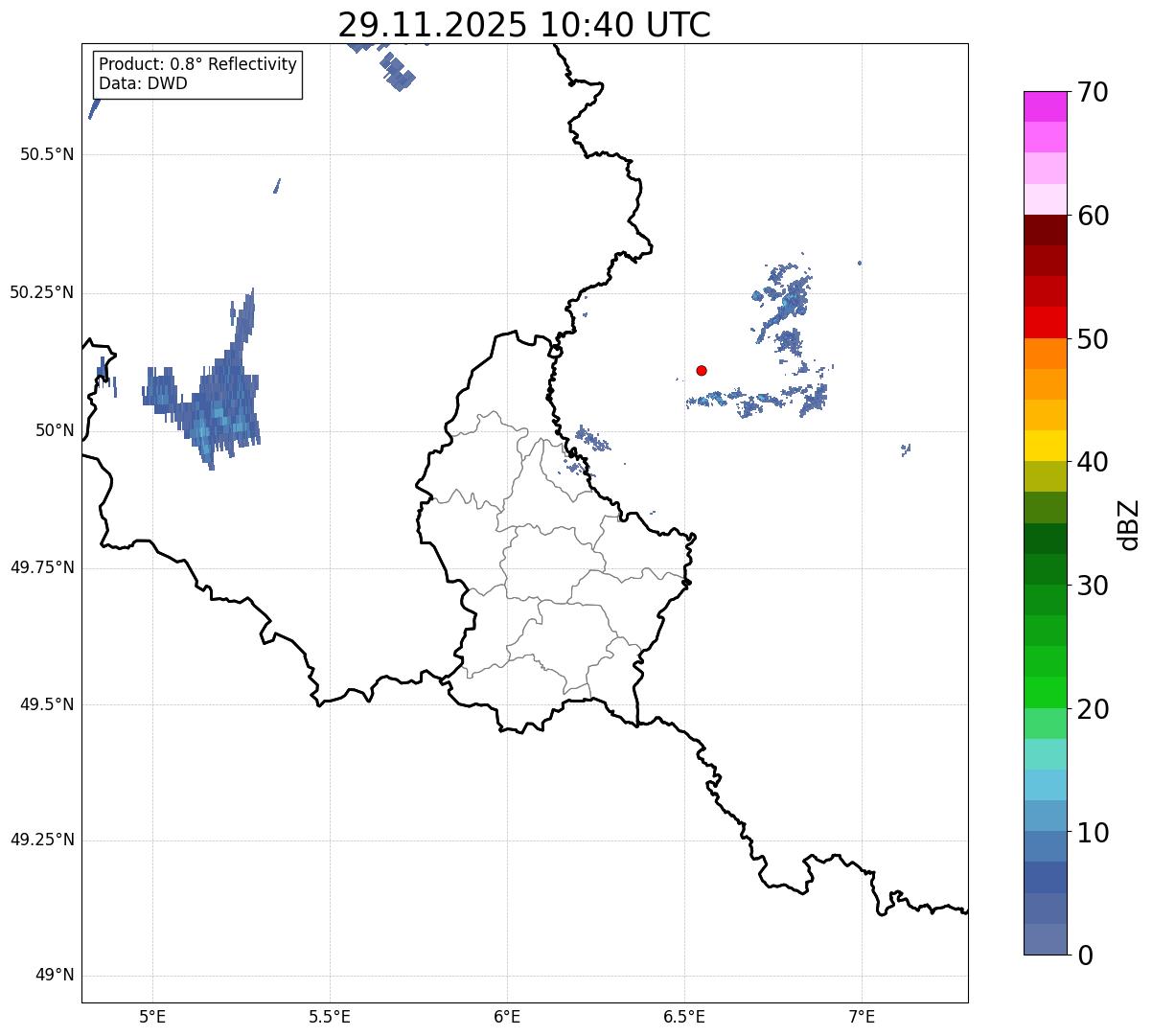Click the red location marker dot
Image resolution: width=1152 pixels, height=1036 pixels.
click(702, 370)
